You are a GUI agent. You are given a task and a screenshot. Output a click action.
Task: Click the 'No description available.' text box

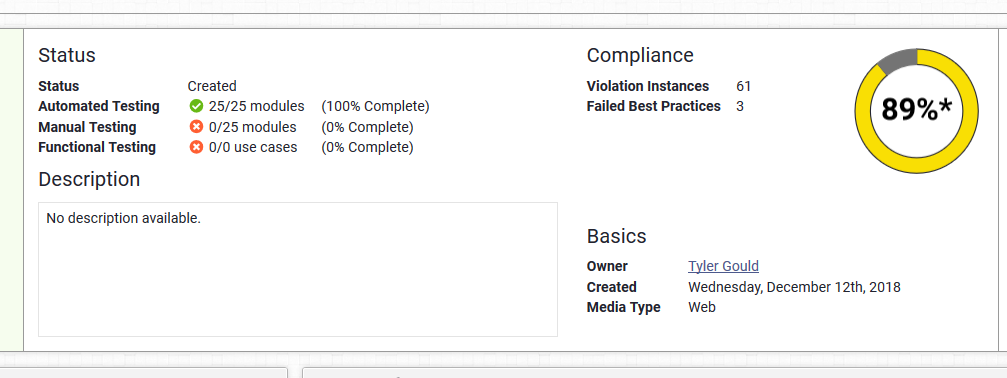(x=298, y=270)
